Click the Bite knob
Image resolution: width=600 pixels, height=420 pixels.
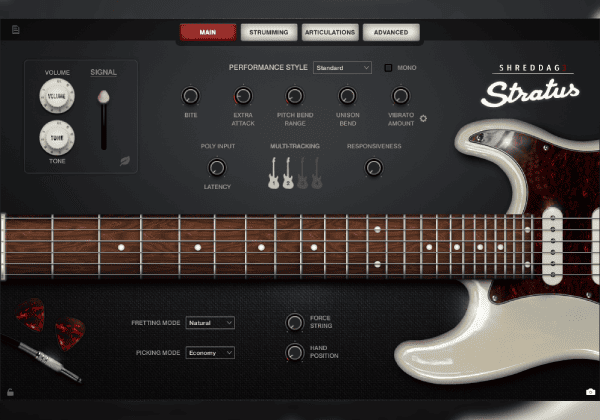(191, 96)
